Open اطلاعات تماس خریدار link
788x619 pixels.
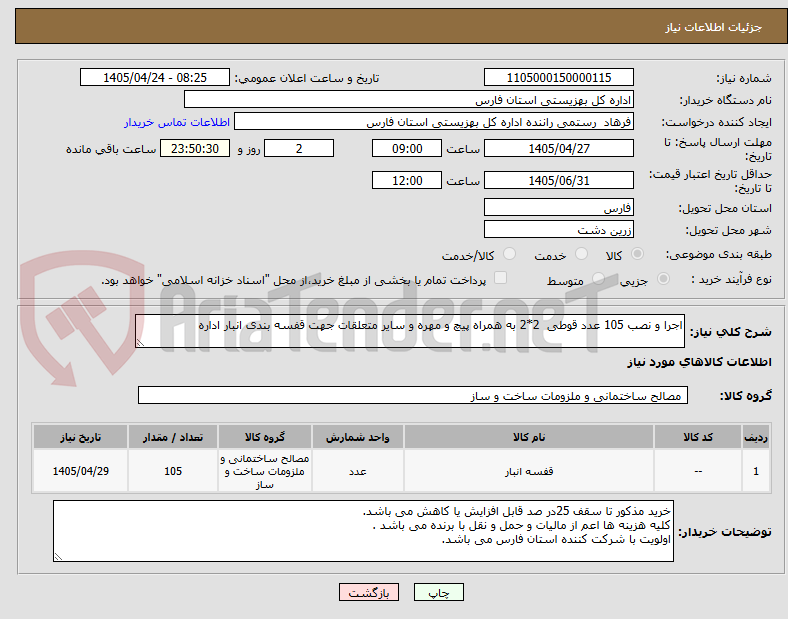(177, 122)
